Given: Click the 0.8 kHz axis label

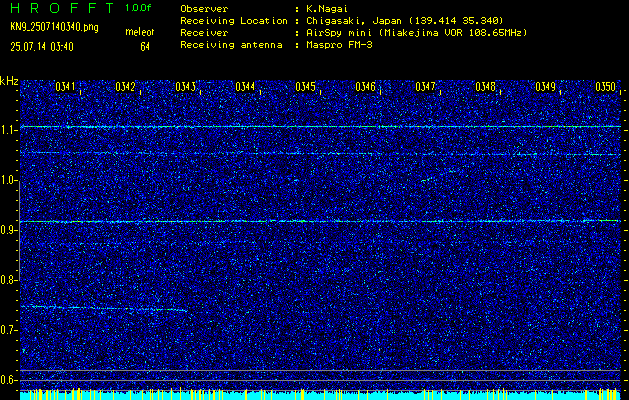Looking at the screenshot, I should coord(7,280).
